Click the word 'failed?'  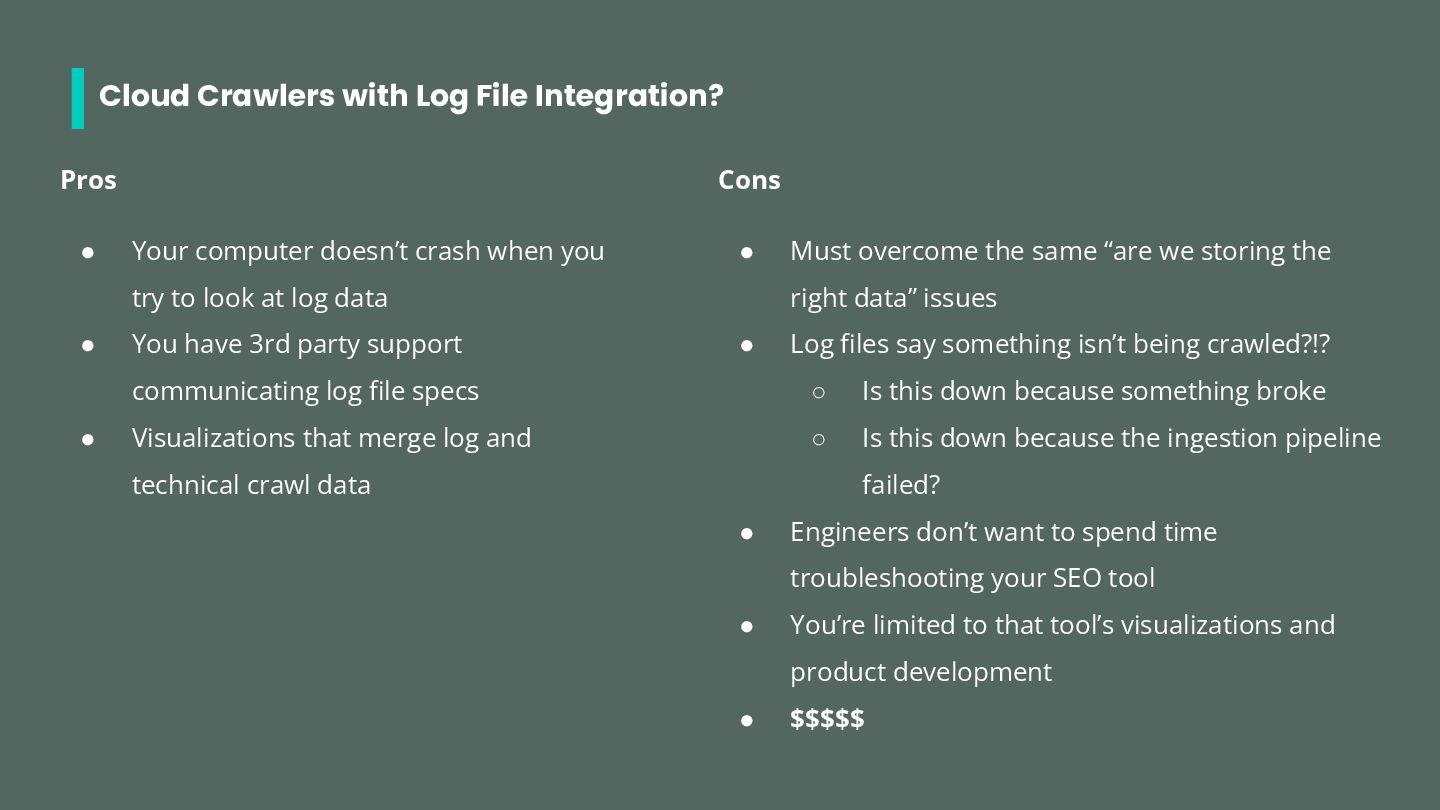click(901, 485)
